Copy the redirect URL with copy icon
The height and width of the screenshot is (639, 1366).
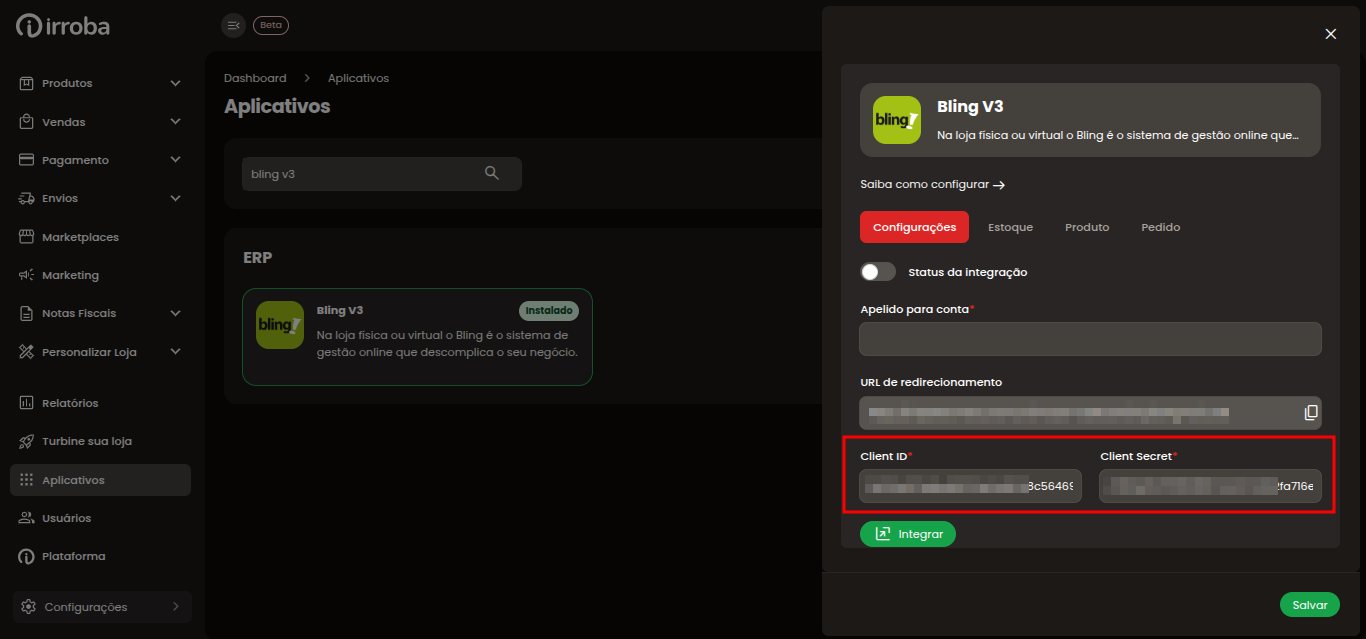click(1311, 412)
